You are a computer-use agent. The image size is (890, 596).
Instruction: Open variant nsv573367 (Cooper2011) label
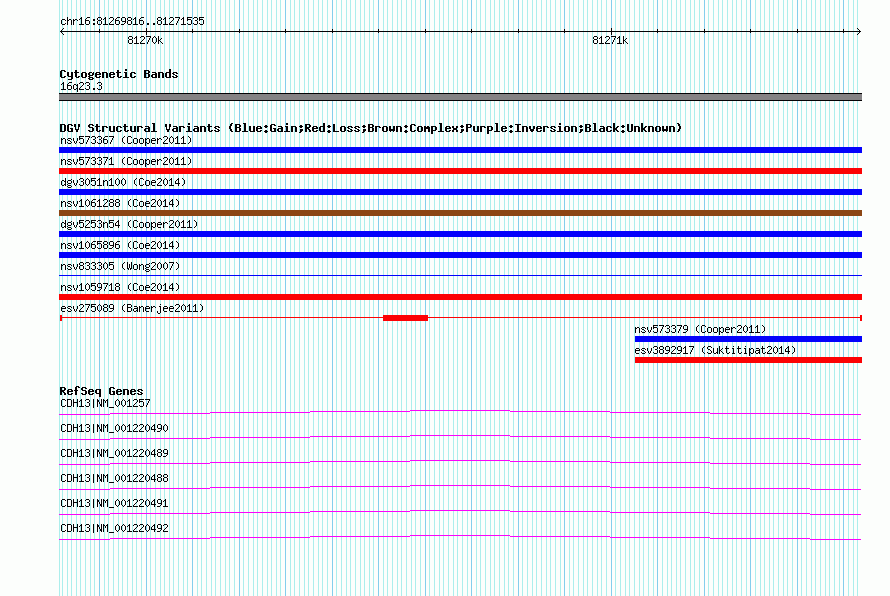126,140
